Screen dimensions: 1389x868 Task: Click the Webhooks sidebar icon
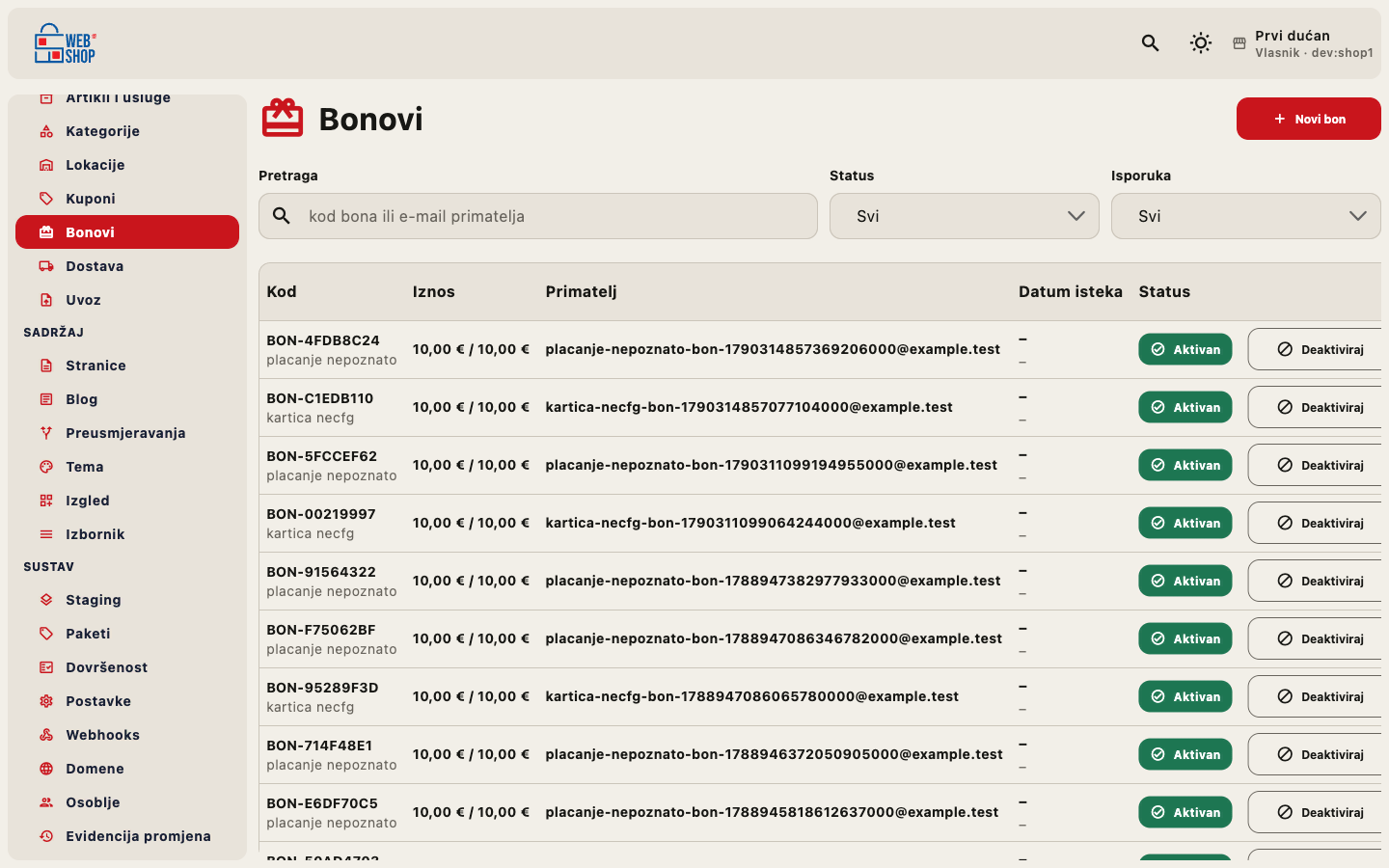46,735
